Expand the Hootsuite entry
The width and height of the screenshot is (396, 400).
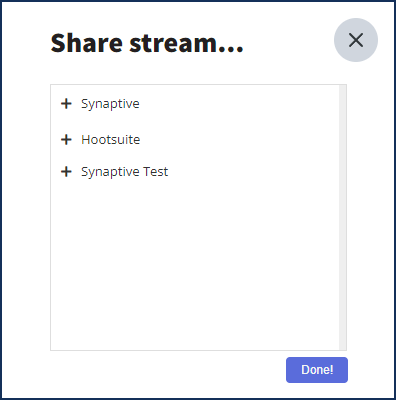tap(66, 140)
